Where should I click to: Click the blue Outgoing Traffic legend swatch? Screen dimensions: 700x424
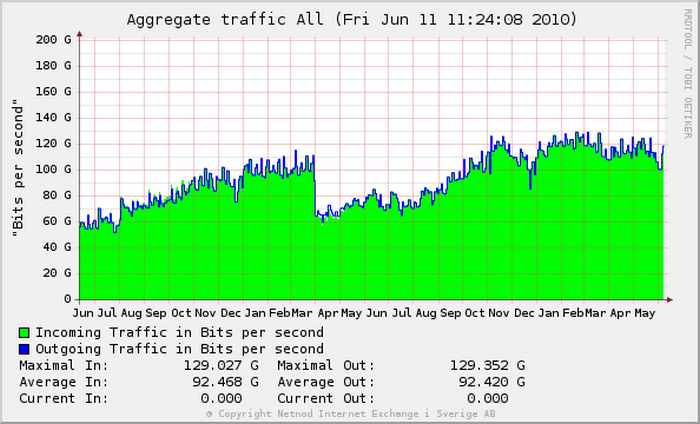click(x=24, y=349)
